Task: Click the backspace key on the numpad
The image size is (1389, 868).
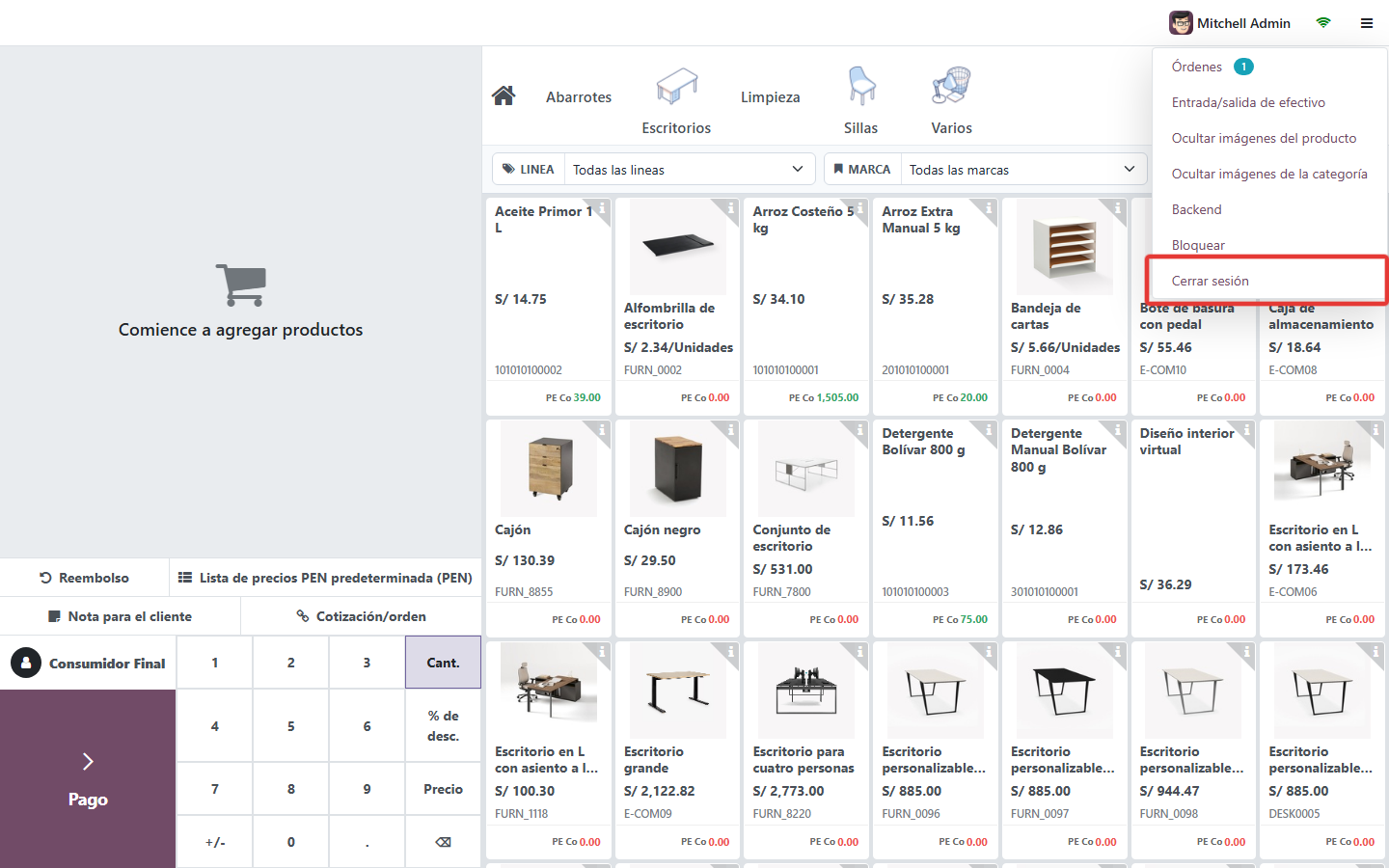Action: click(x=444, y=842)
